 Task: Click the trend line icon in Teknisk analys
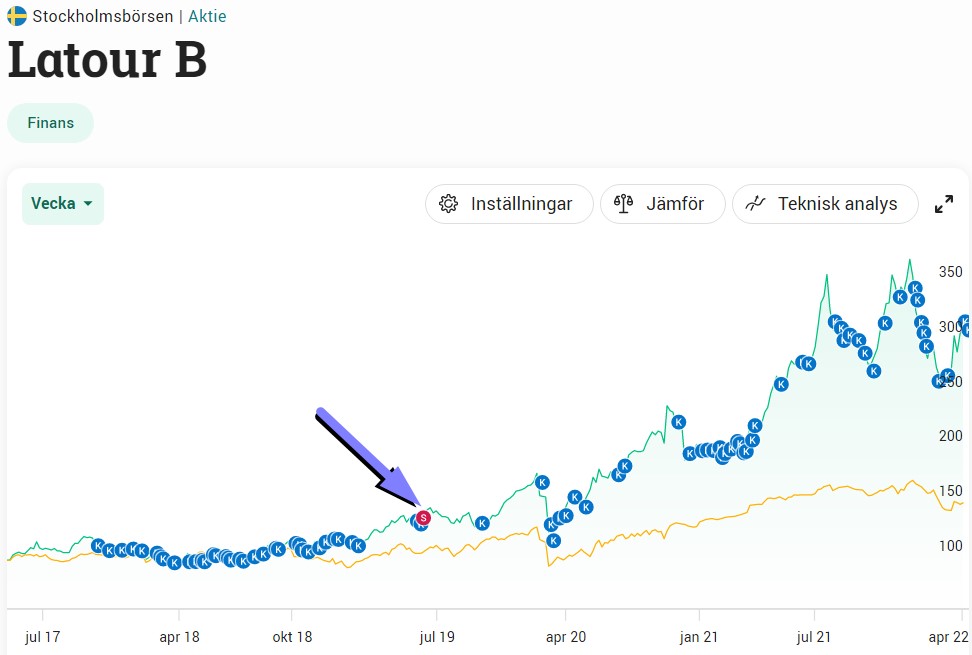click(754, 203)
